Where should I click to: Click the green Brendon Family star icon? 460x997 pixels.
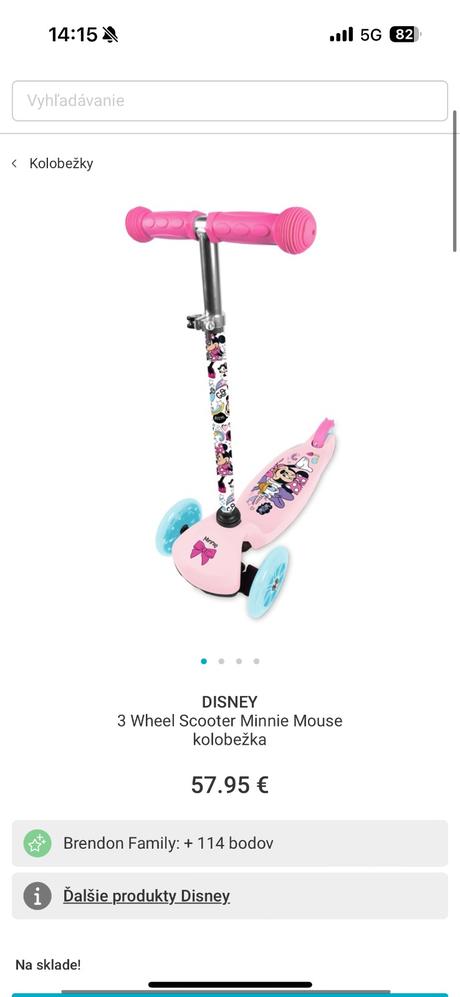(x=38, y=843)
